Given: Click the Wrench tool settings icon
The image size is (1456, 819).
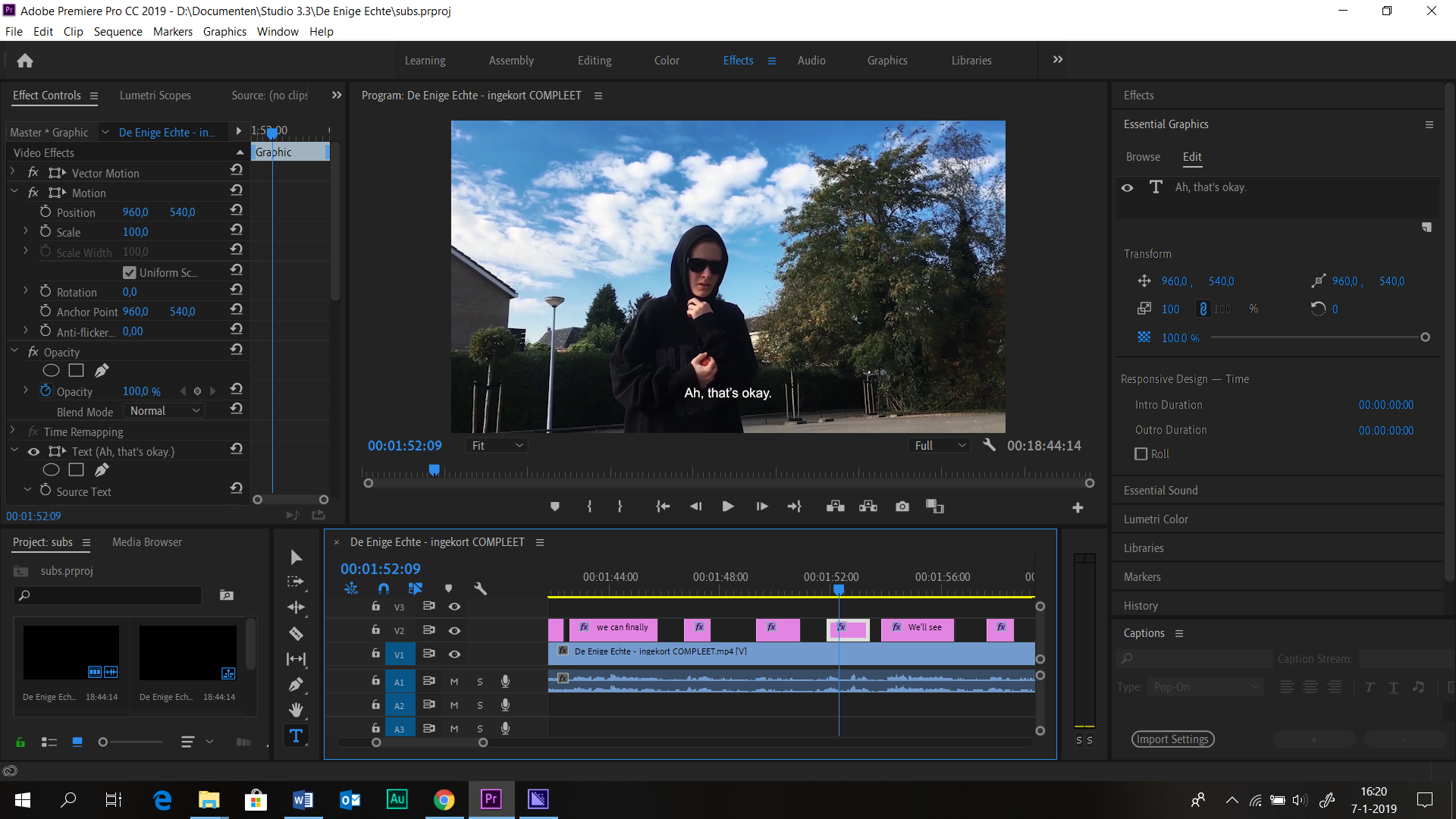Looking at the screenshot, I should [x=988, y=445].
